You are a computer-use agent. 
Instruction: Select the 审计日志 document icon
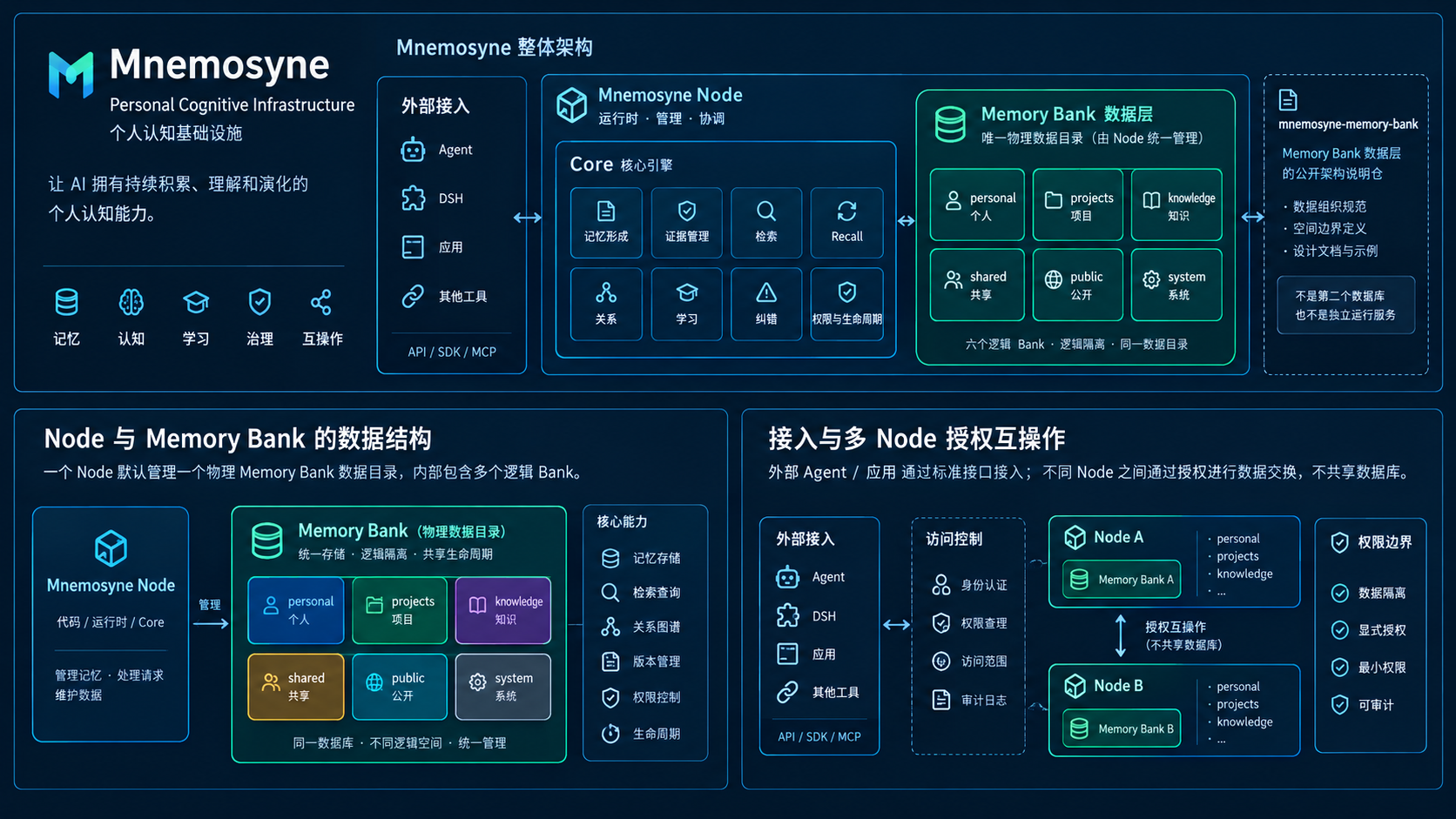[941, 700]
